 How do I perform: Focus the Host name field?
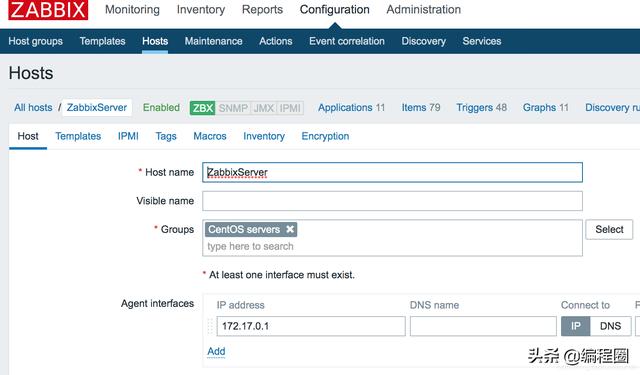click(x=392, y=173)
